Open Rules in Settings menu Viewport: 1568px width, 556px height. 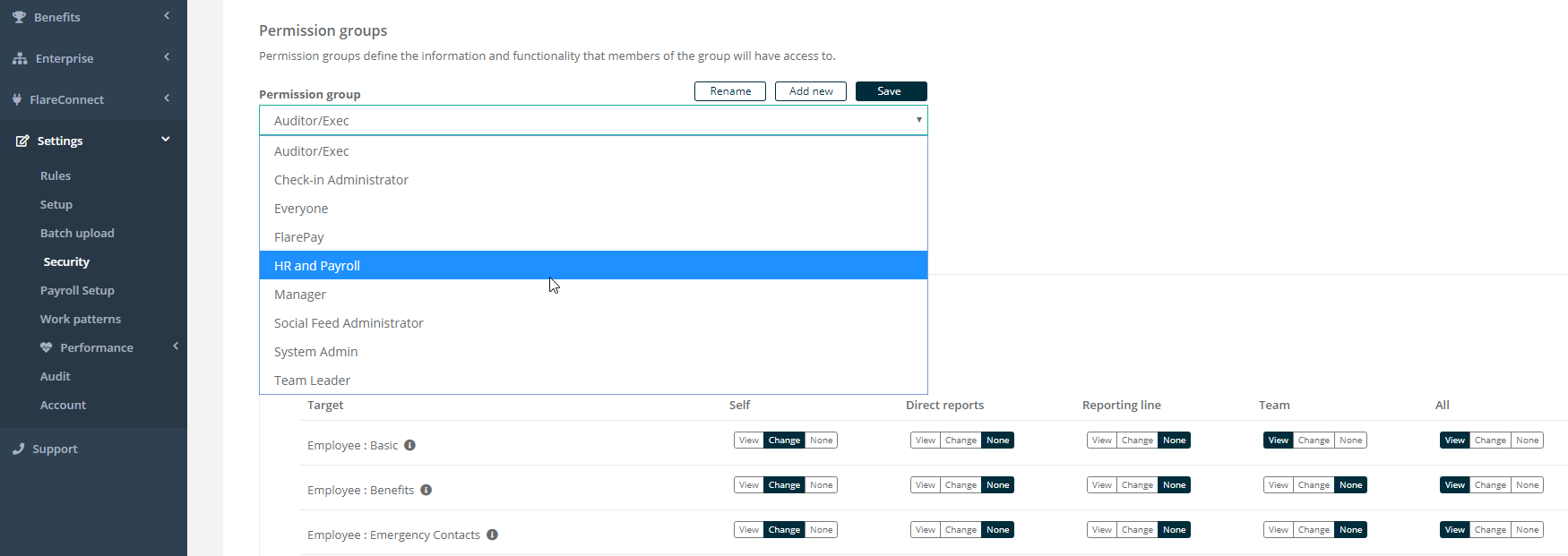(x=56, y=176)
